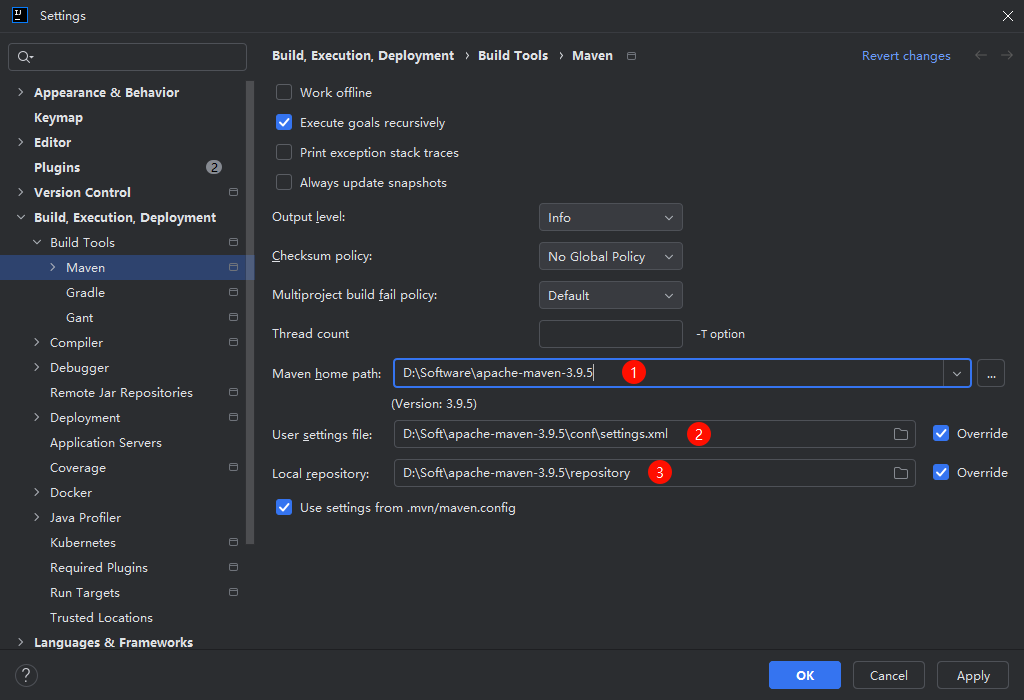
Task: Click the Thread count input field
Action: [610, 334]
